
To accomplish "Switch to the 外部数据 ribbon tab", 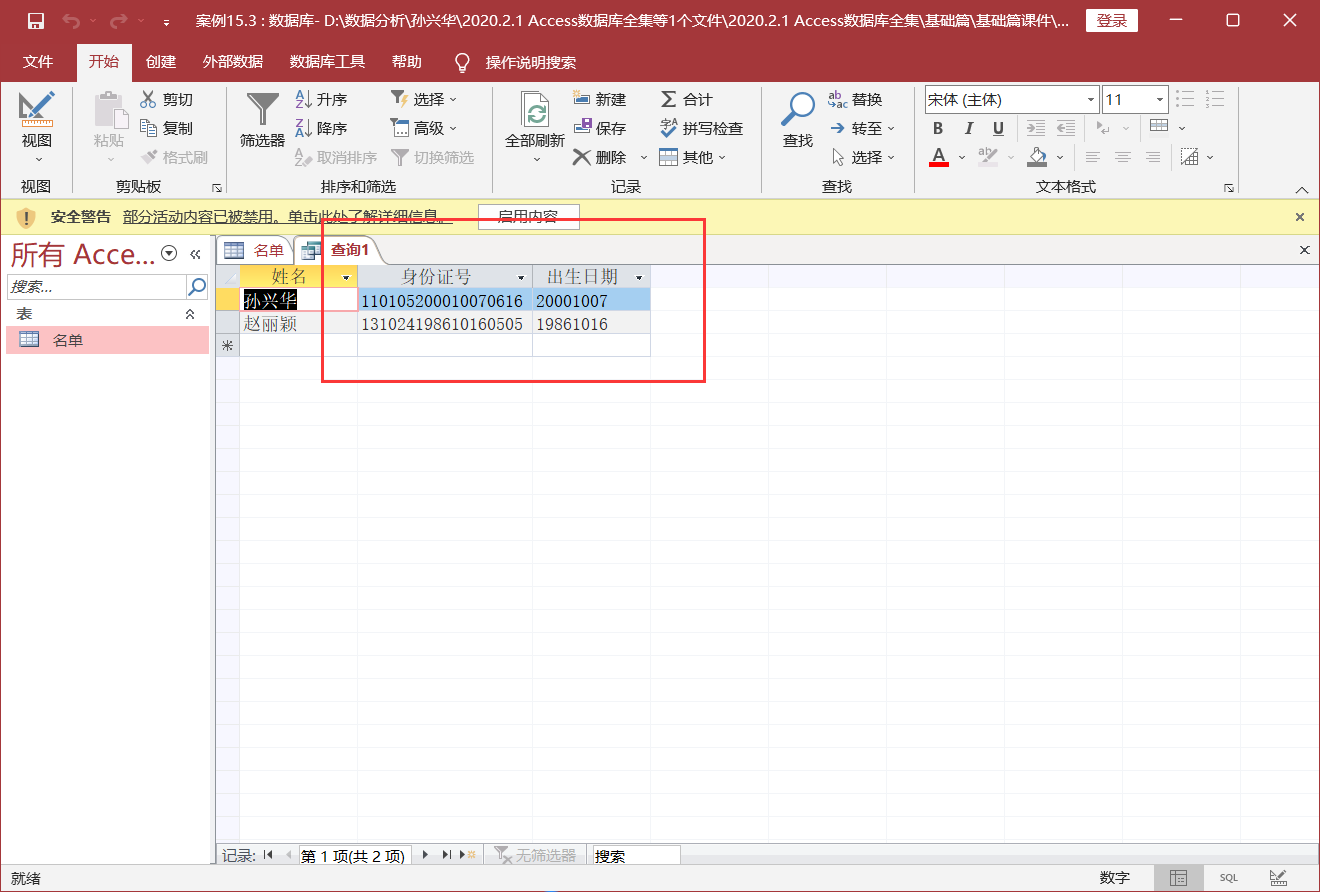I will [x=233, y=62].
